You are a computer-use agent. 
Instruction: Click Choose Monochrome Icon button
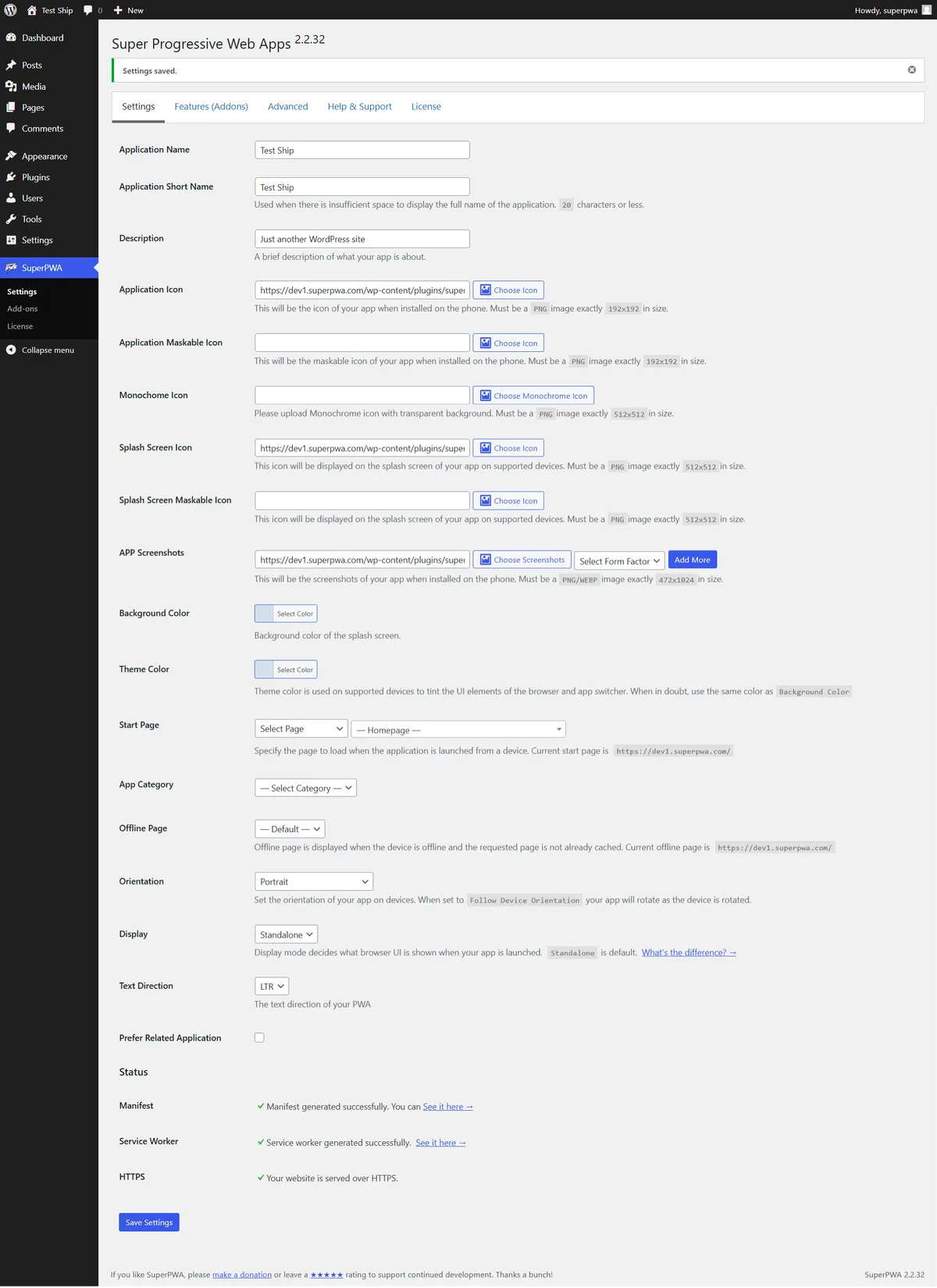point(533,396)
